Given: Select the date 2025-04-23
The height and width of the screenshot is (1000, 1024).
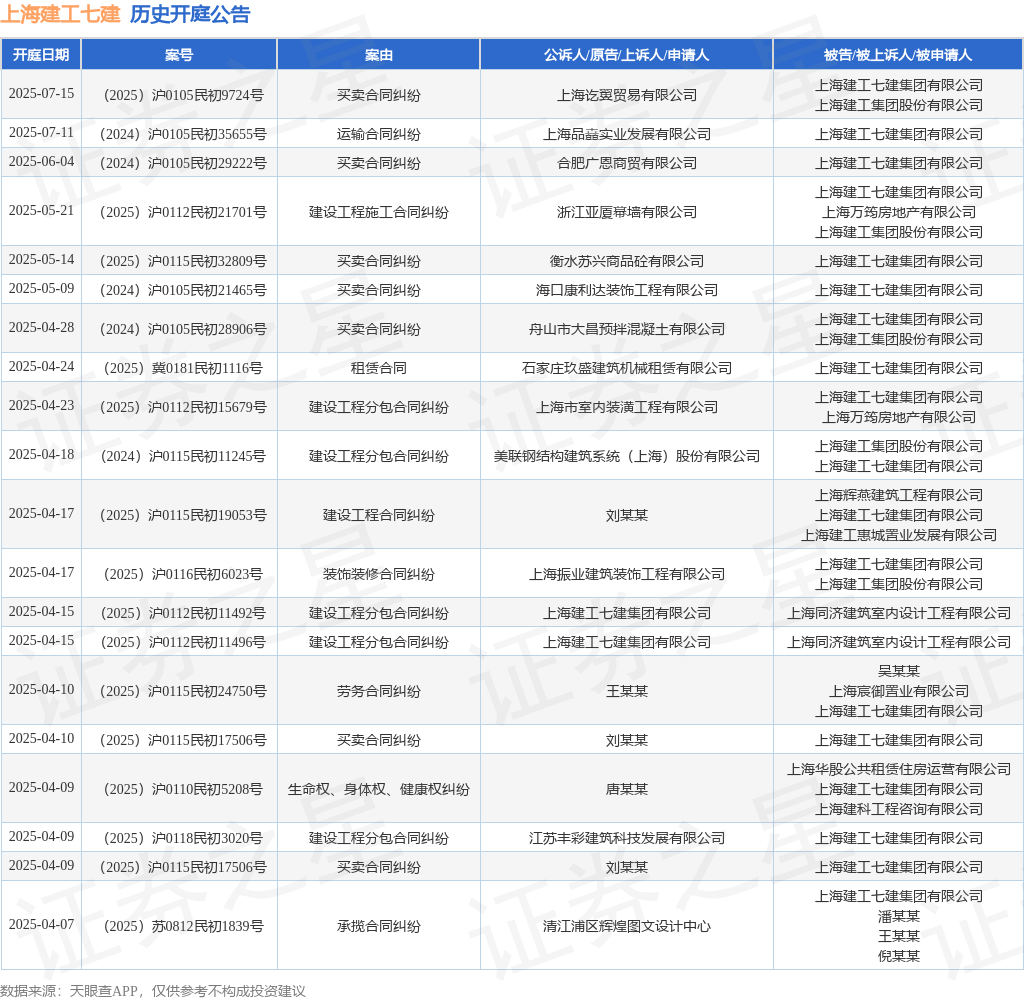Looking at the screenshot, I should 41,406.
